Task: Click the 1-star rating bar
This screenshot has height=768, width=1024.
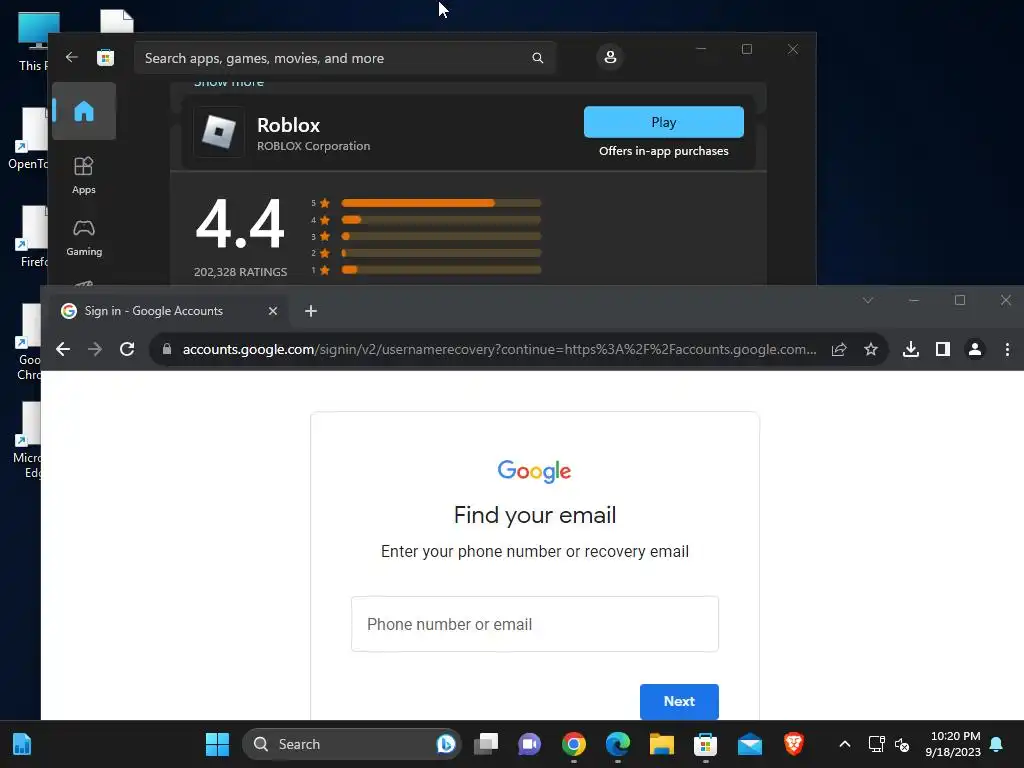Action: (441, 270)
